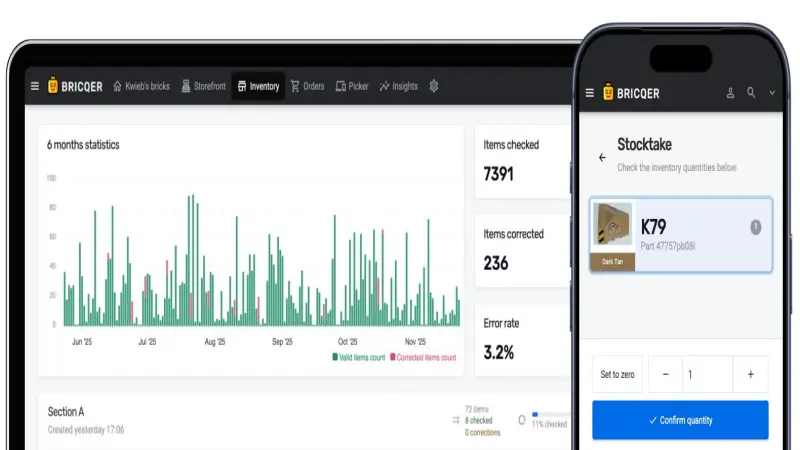Open user account icon on phone
Viewport: 800px width, 450px height.
[x=730, y=93]
